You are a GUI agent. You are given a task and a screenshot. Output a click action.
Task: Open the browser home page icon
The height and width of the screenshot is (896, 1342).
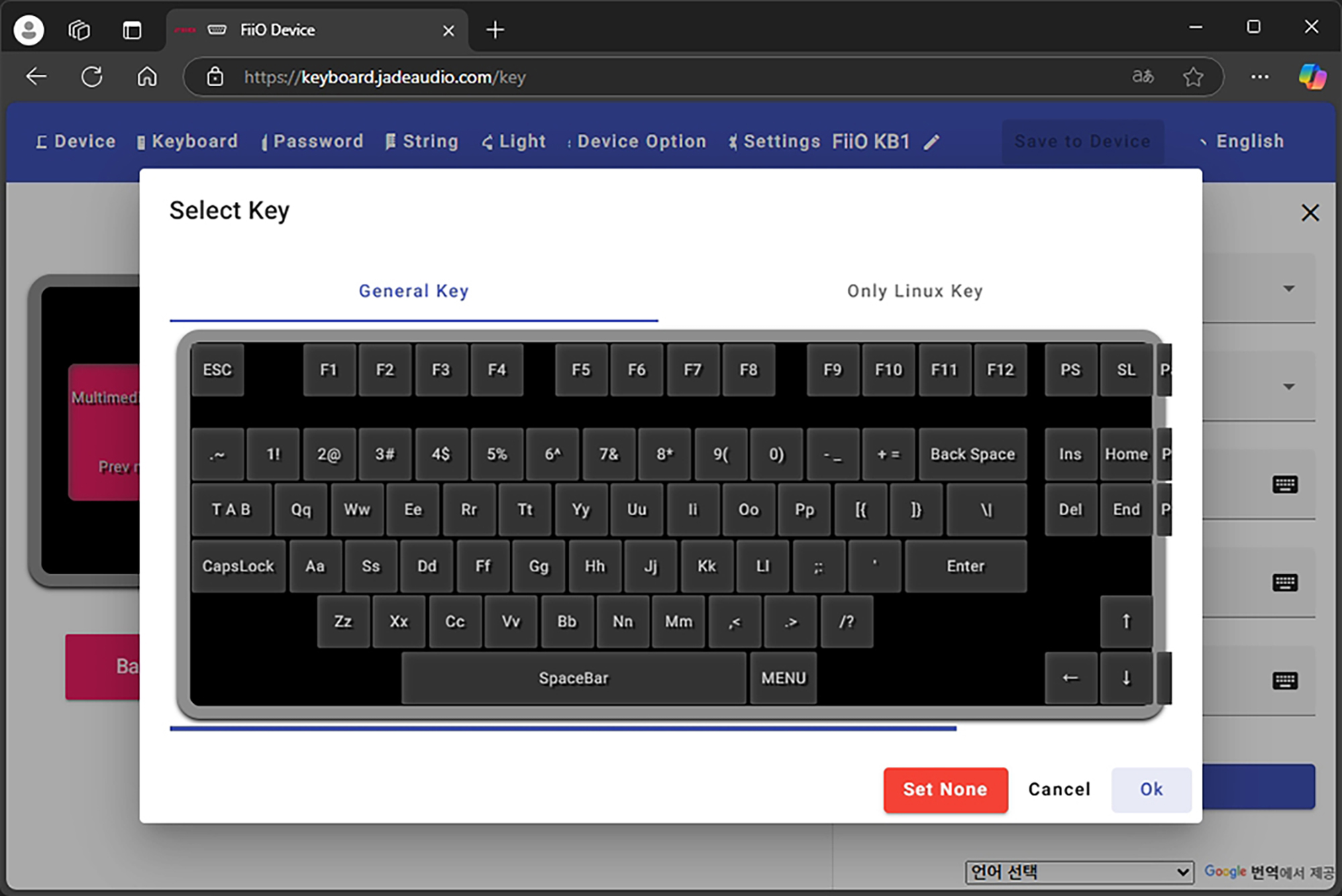click(x=147, y=77)
